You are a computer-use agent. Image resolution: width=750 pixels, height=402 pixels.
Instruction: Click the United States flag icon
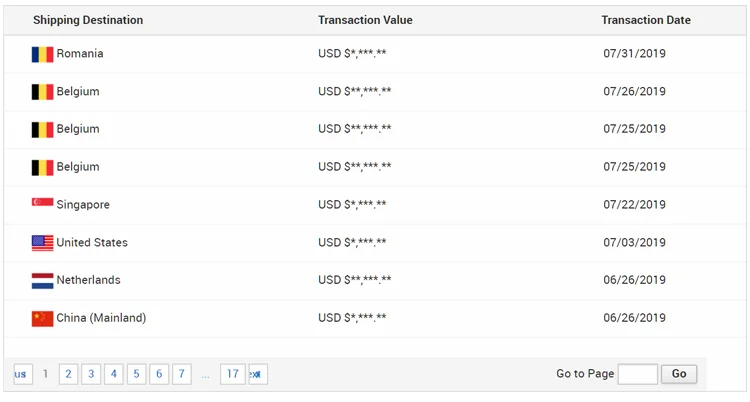(42, 242)
